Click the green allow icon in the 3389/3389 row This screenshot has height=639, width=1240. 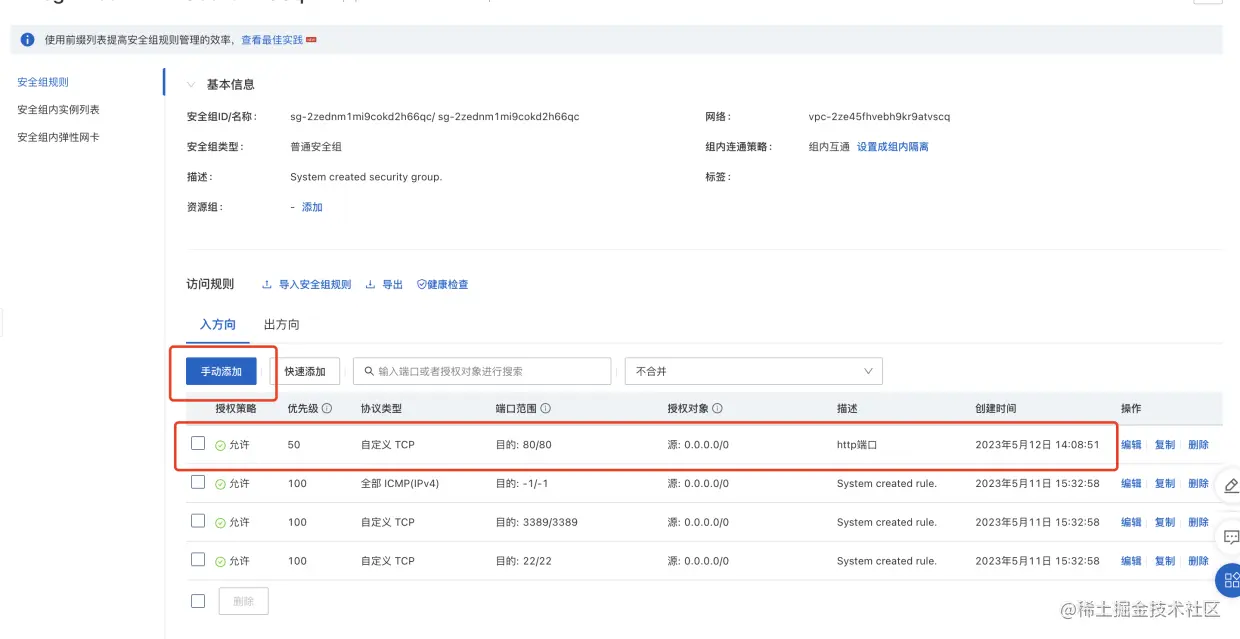click(220, 523)
